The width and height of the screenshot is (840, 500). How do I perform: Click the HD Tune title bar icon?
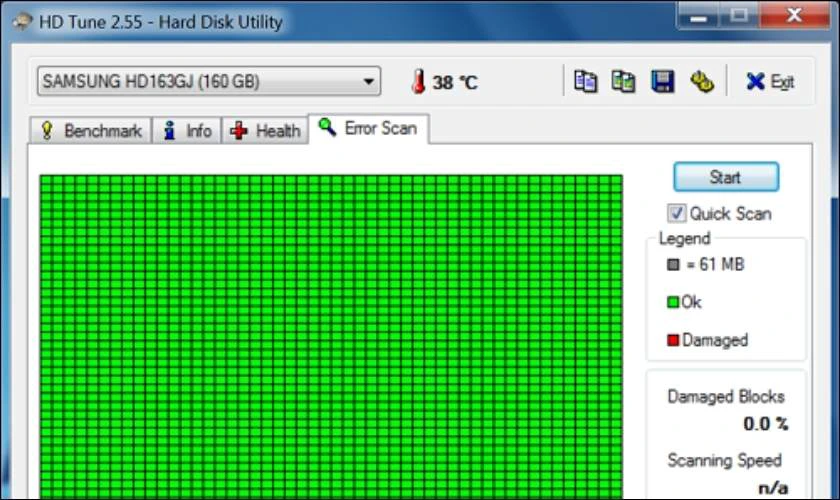21,22
